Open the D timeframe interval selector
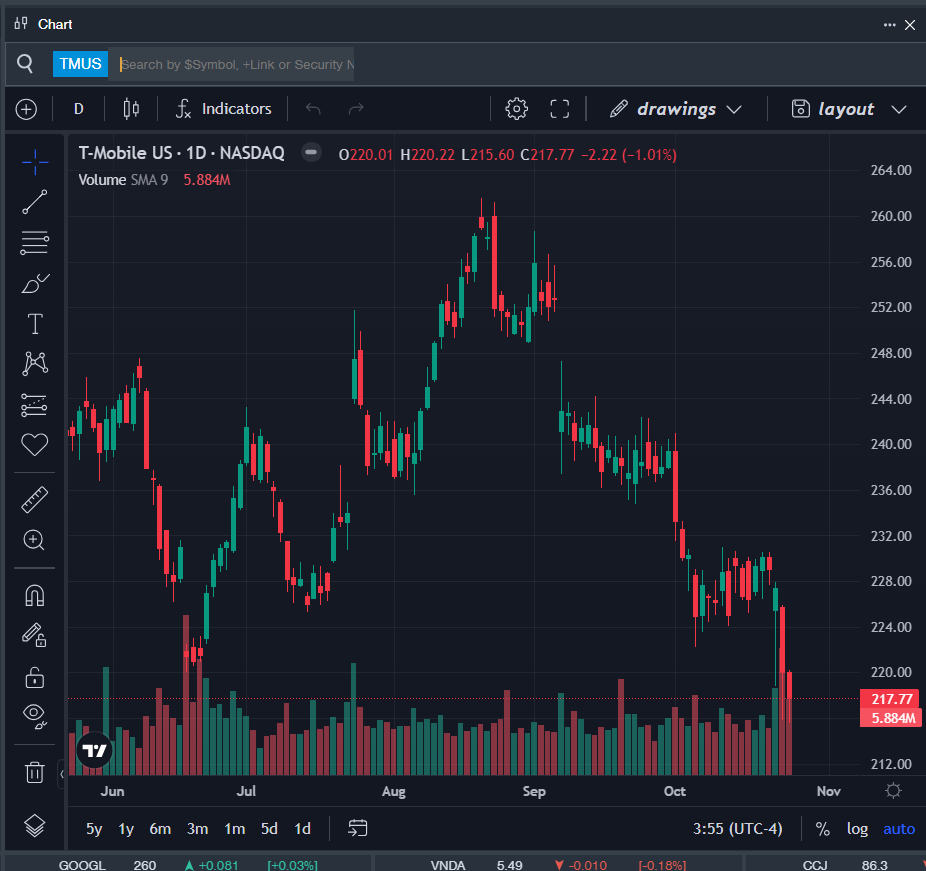The image size is (926, 871). pyautogui.click(x=79, y=109)
